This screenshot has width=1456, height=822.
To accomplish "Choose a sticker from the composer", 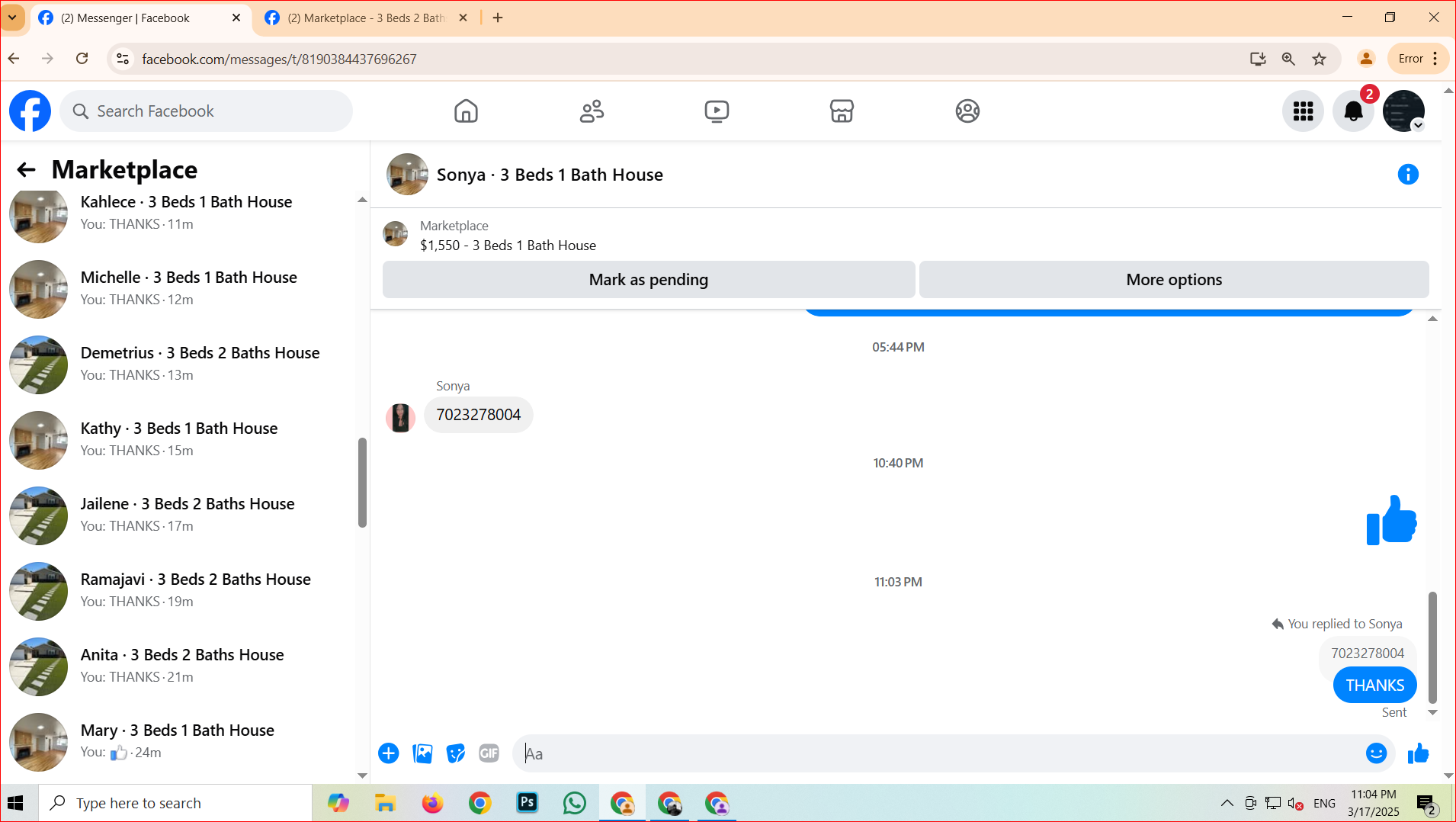I will coord(456,753).
